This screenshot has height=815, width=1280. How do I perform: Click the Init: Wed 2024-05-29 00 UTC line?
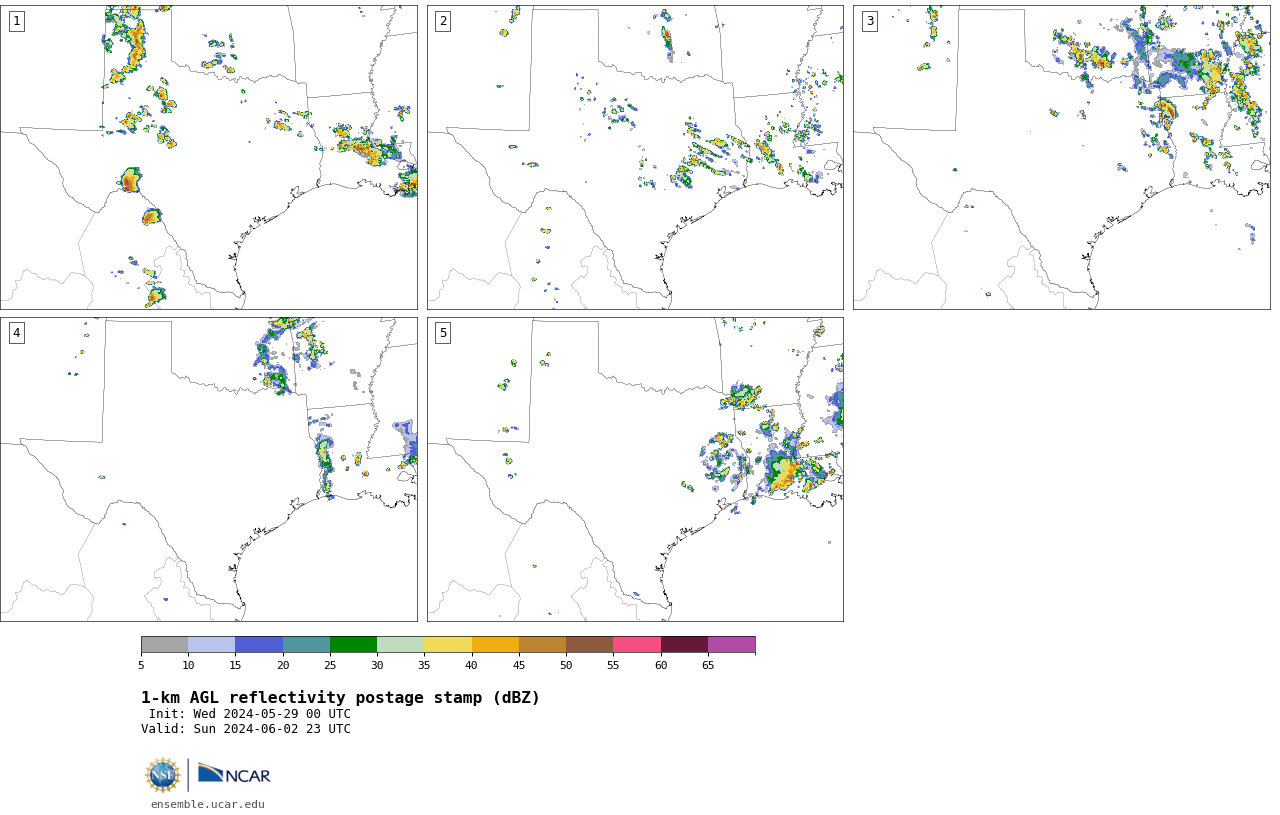249,714
